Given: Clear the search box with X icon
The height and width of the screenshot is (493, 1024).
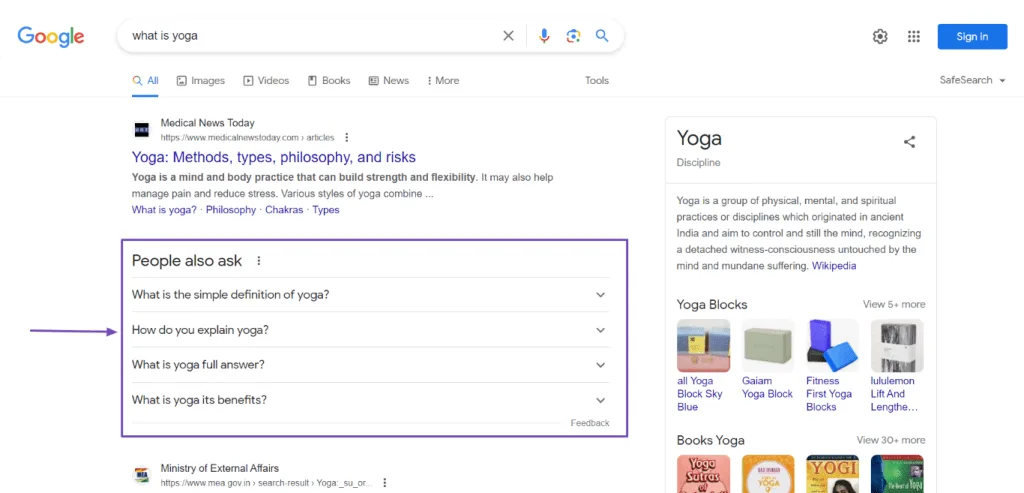Looking at the screenshot, I should (x=508, y=36).
